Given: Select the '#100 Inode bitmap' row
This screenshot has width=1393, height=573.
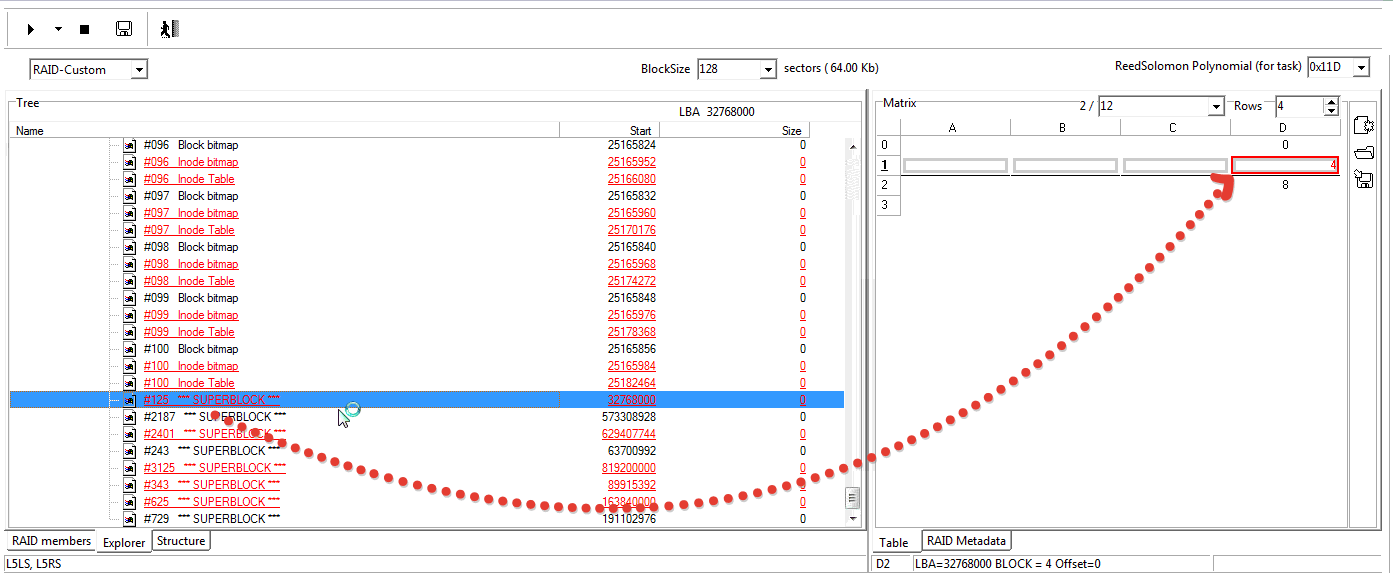Looking at the screenshot, I should pos(427,366).
